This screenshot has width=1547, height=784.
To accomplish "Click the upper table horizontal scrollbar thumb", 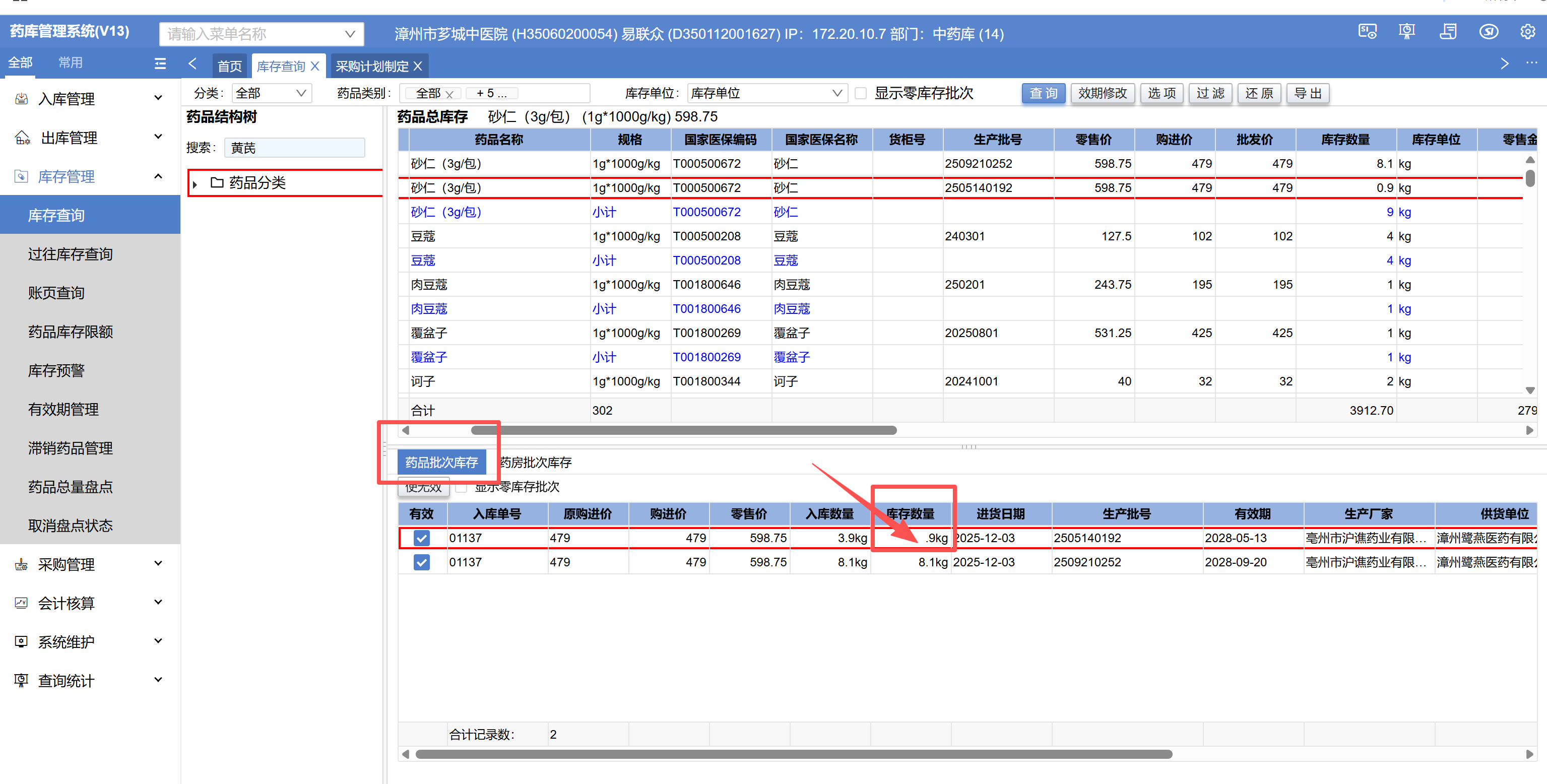I will 683,430.
